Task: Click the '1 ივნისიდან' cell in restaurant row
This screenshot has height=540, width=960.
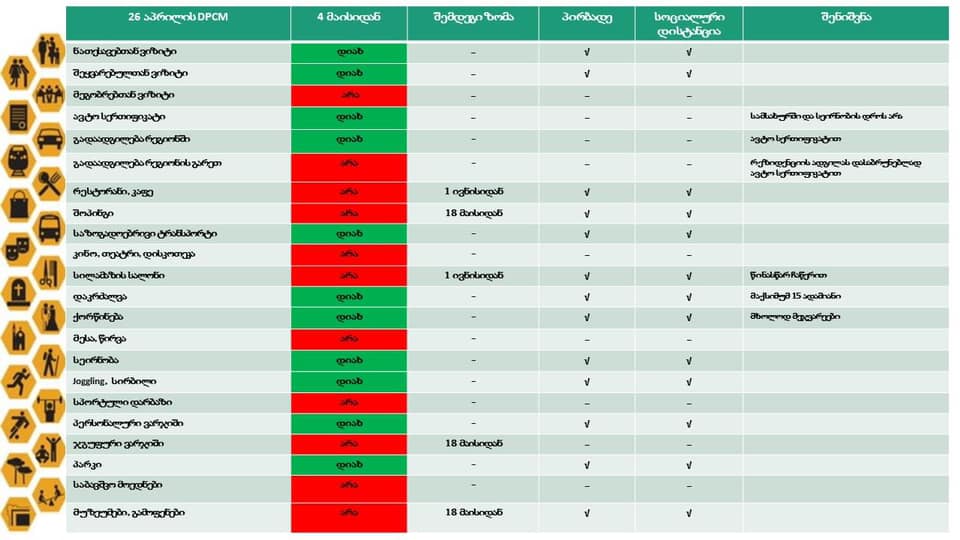Action: click(x=473, y=191)
